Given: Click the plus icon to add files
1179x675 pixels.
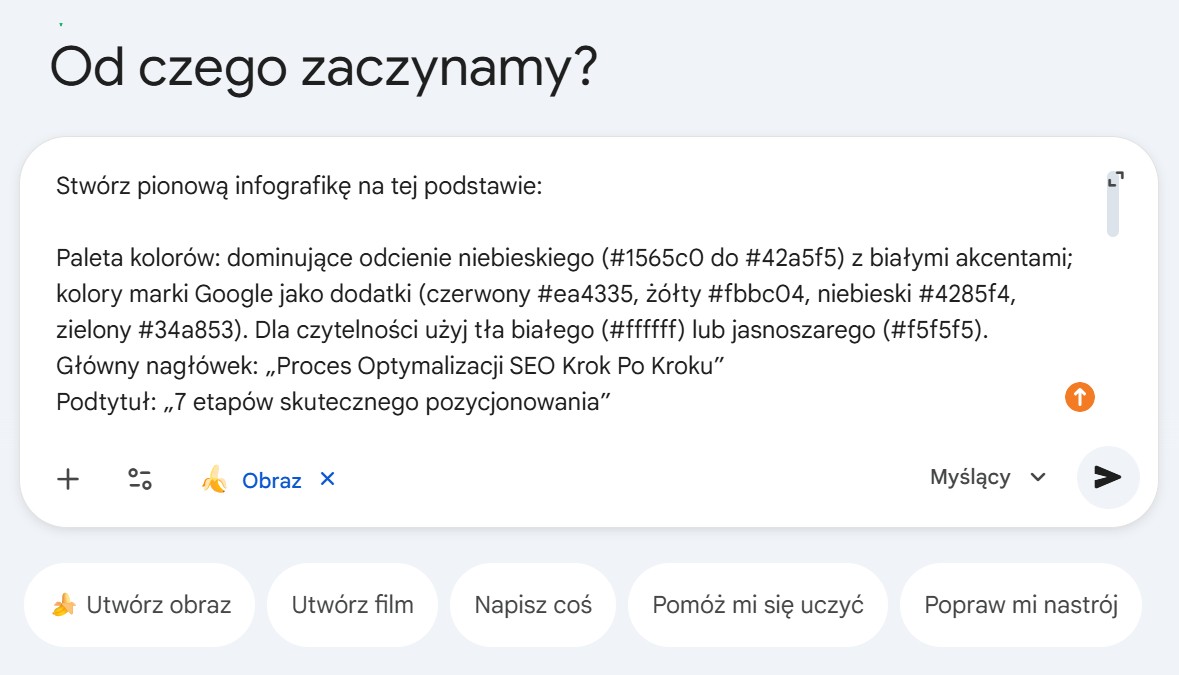Looking at the screenshot, I should 68,479.
